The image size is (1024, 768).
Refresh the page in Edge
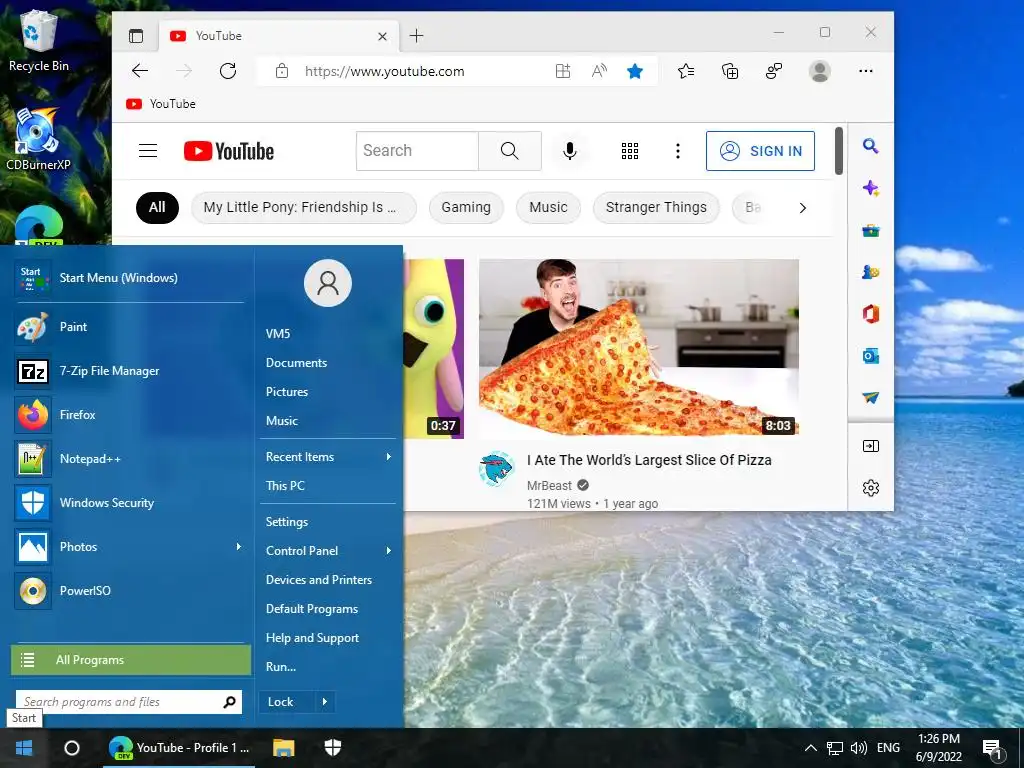[228, 71]
